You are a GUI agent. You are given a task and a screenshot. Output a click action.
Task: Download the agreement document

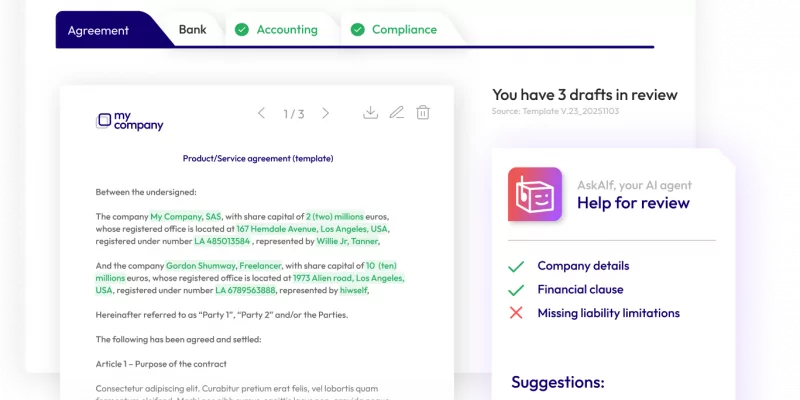pos(370,113)
